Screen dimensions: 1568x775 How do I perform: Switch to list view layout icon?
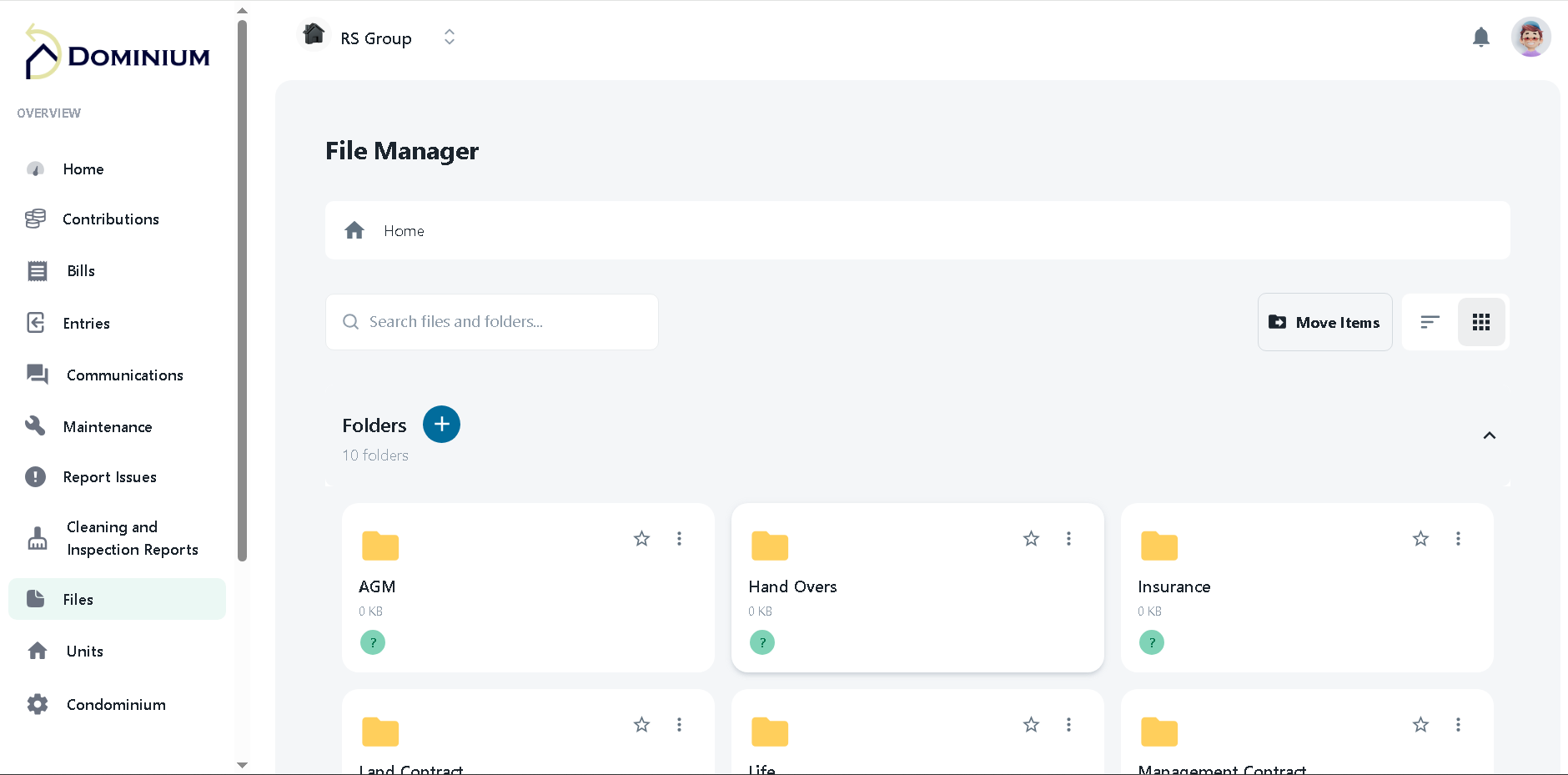1430,322
